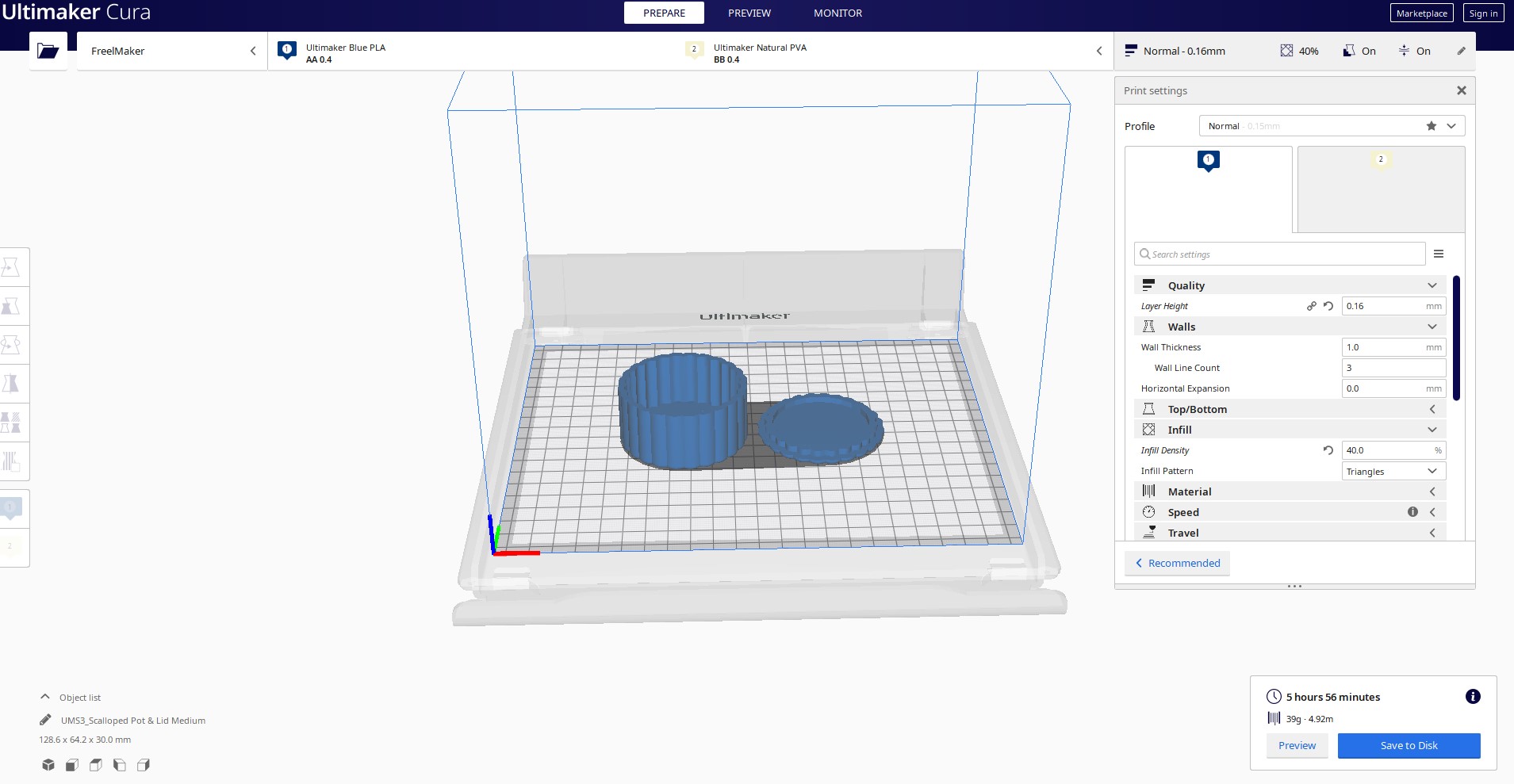
Task: Click the Preview button near Save to Disk
Action: click(x=1297, y=745)
